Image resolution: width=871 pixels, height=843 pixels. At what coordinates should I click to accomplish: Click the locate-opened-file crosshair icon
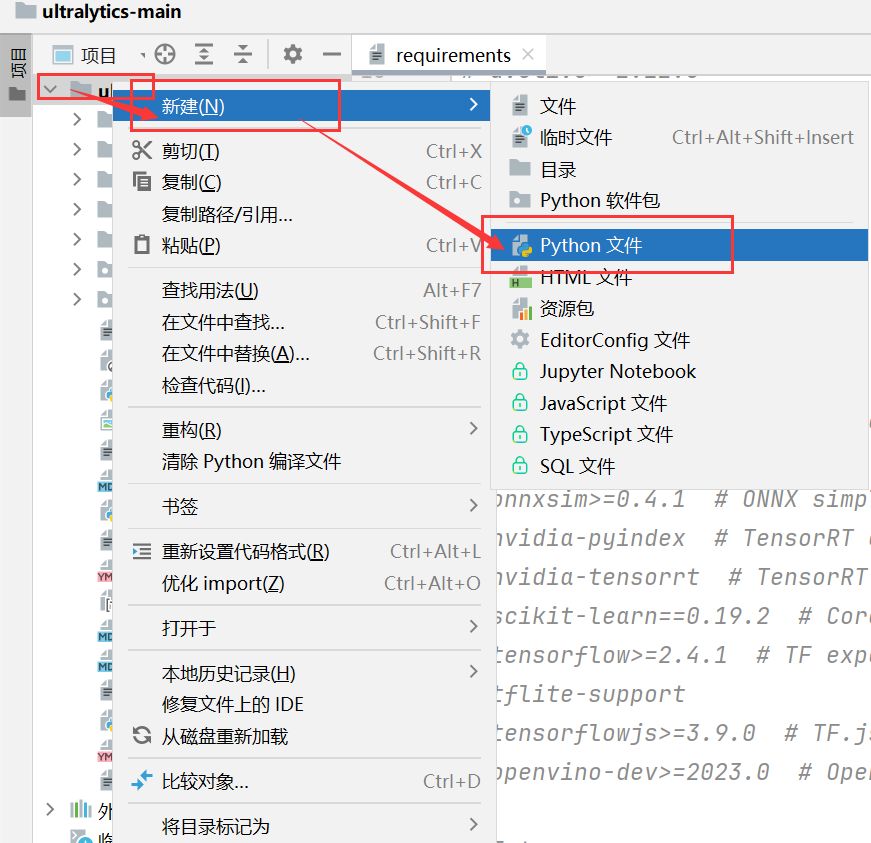click(x=165, y=55)
